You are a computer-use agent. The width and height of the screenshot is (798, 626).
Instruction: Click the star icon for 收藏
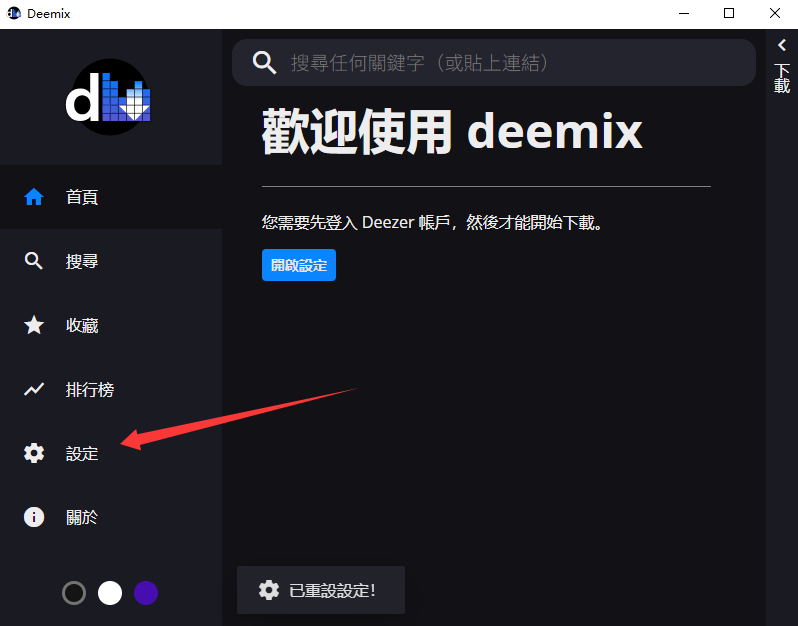tap(34, 325)
